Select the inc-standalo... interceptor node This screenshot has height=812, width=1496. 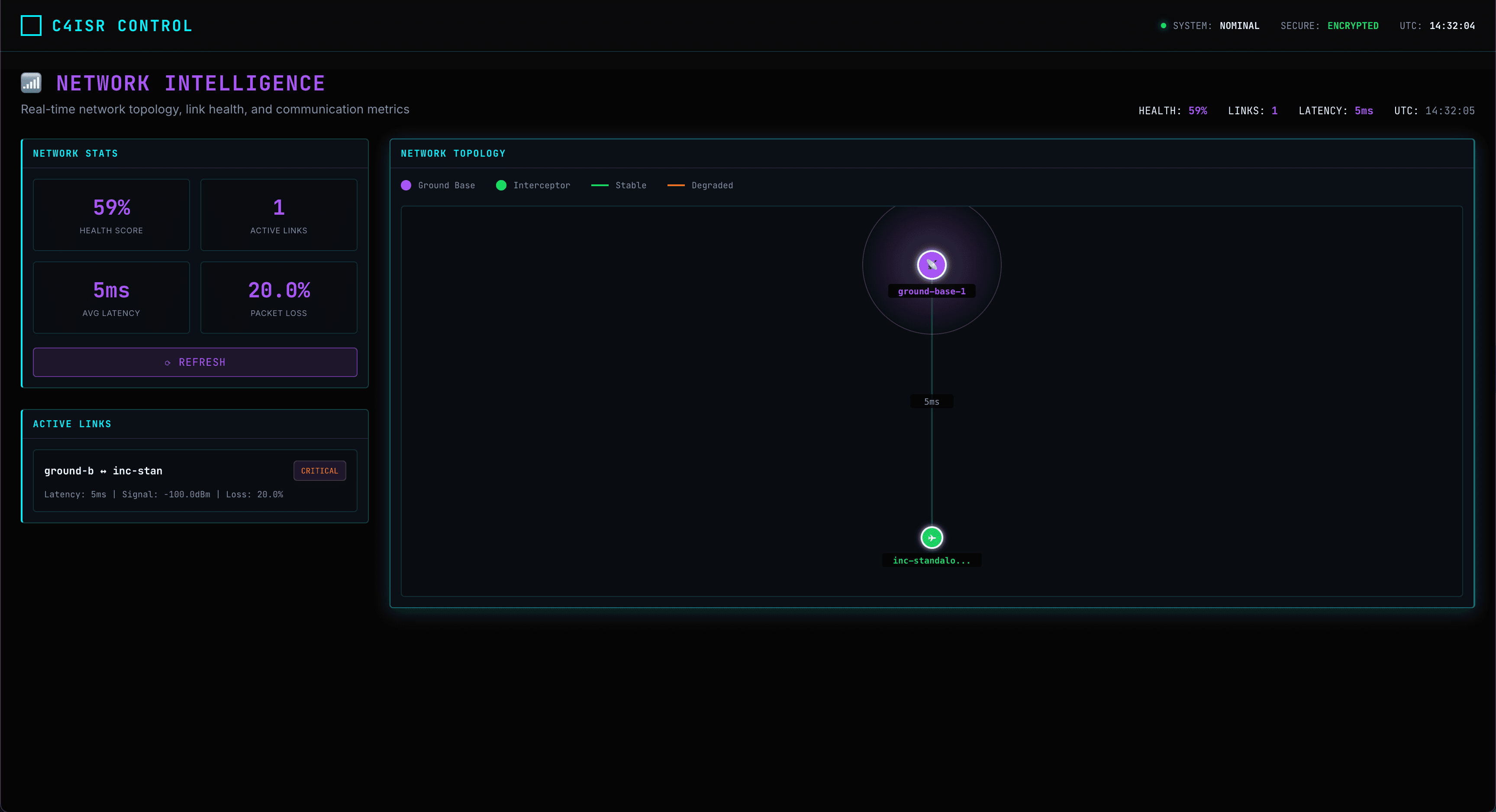click(x=932, y=537)
